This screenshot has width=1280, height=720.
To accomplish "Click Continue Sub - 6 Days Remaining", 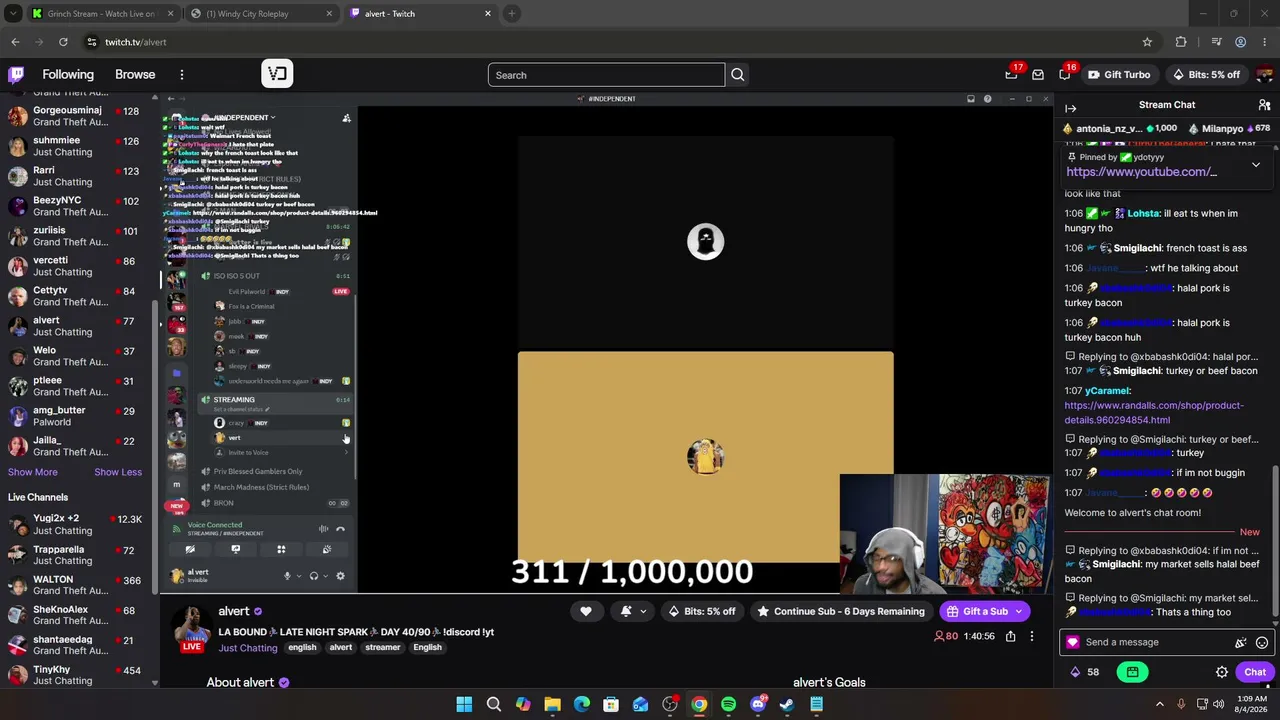I will 842,611.
